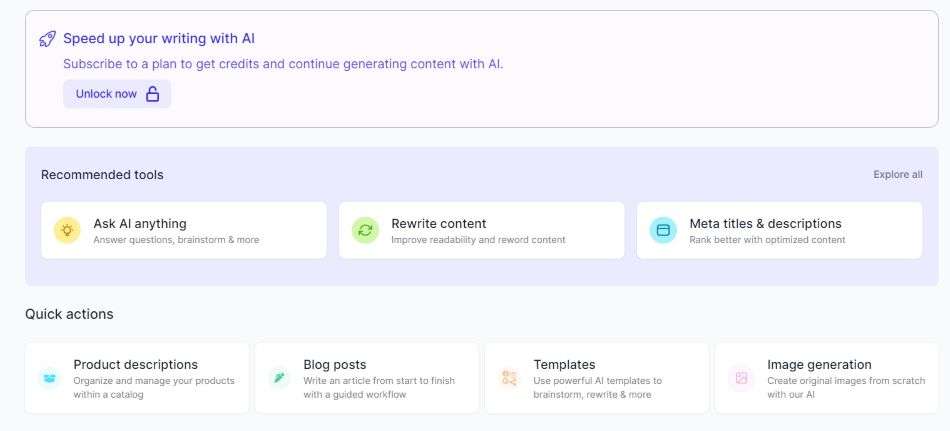Click the orange Templates icon
The image size is (950, 431).
510,378
